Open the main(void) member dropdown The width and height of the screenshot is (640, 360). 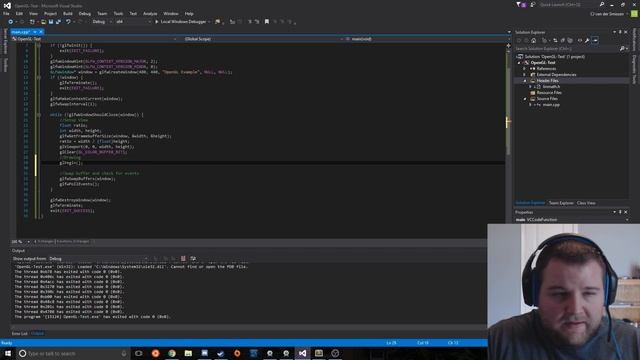pos(426,39)
